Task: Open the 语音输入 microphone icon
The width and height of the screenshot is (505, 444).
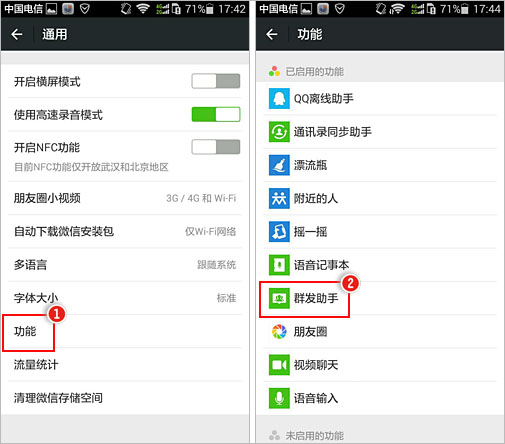Action: click(x=279, y=398)
